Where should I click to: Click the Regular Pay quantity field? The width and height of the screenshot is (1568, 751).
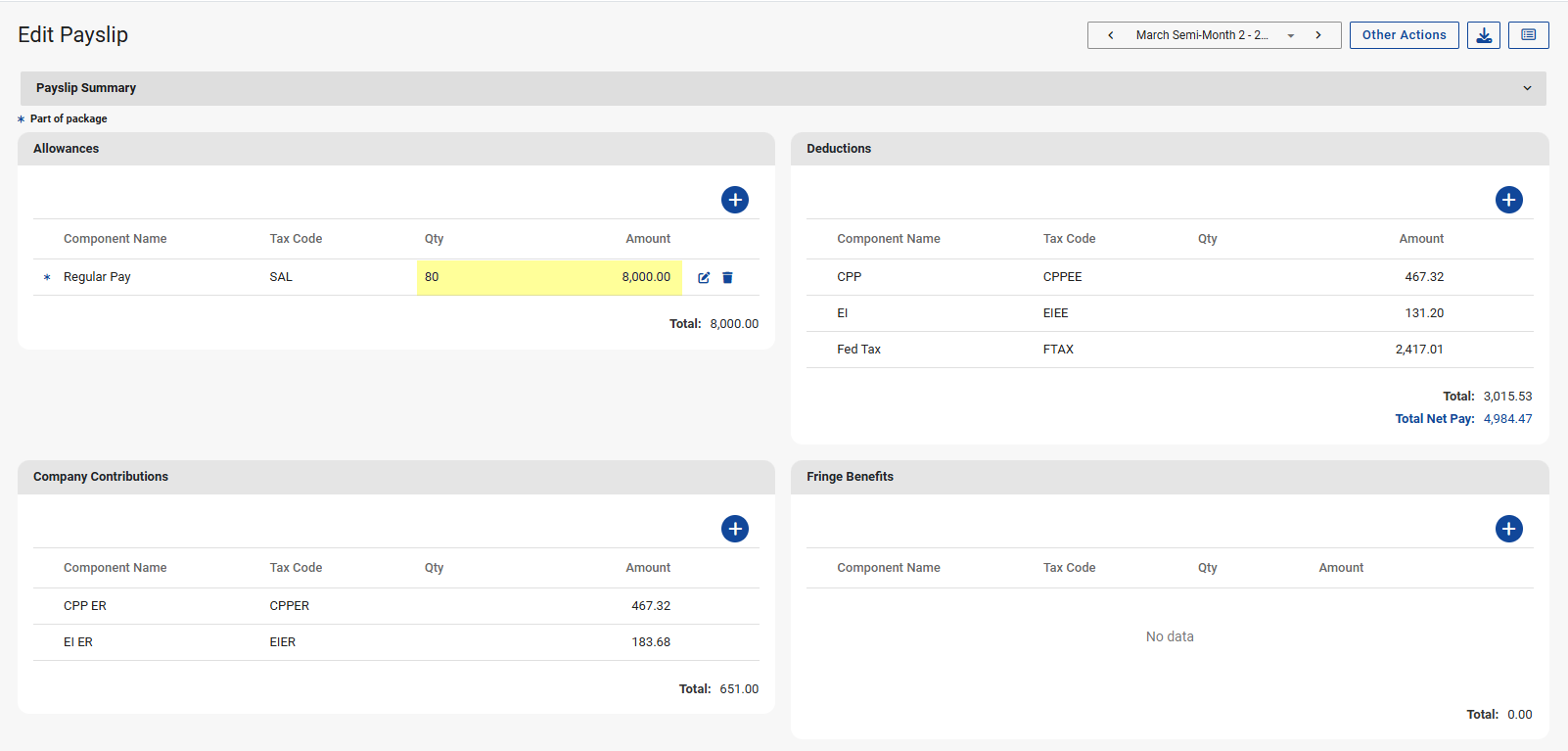(x=432, y=277)
